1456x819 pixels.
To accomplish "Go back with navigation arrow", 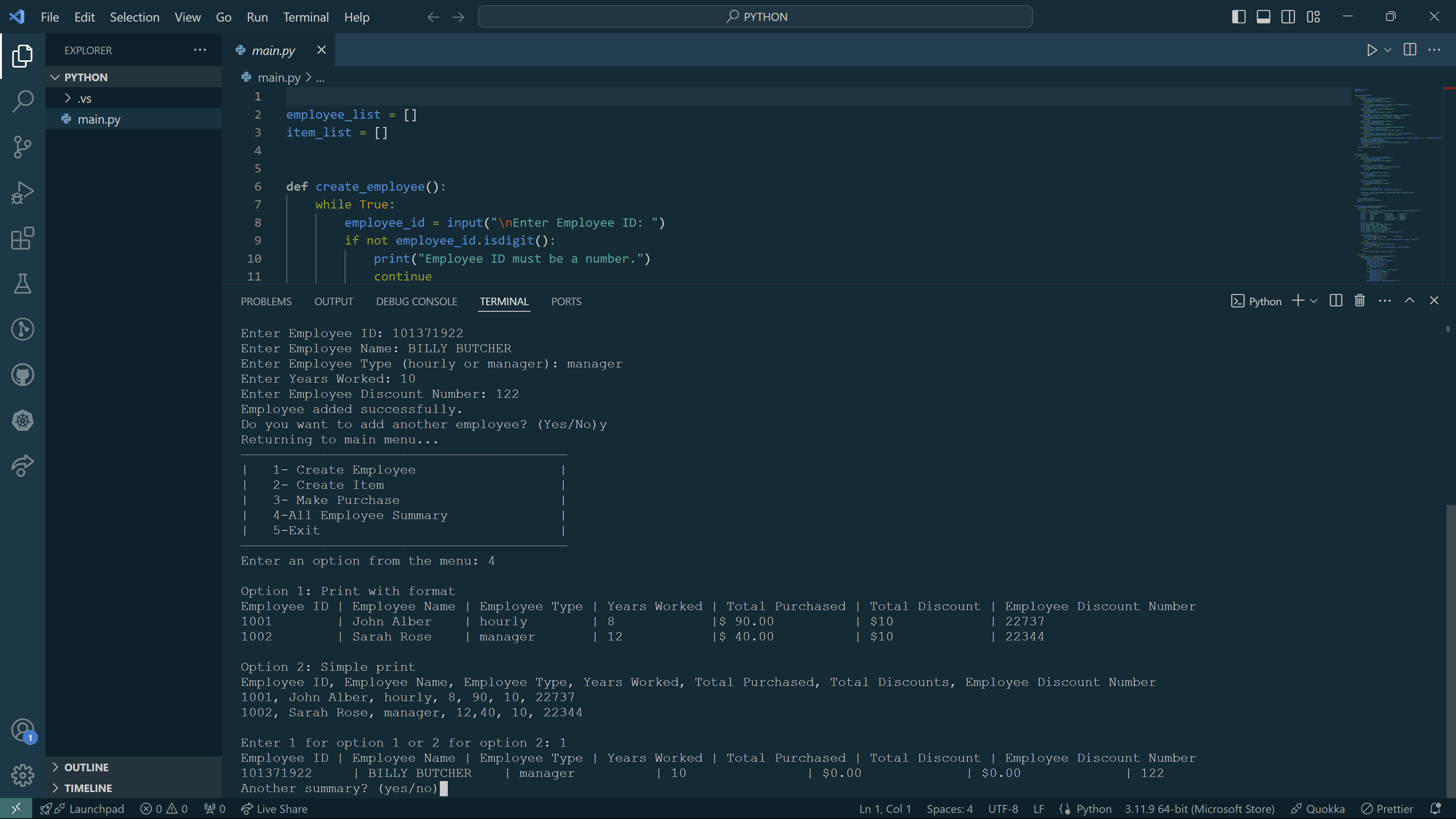I will click(x=433, y=17).
